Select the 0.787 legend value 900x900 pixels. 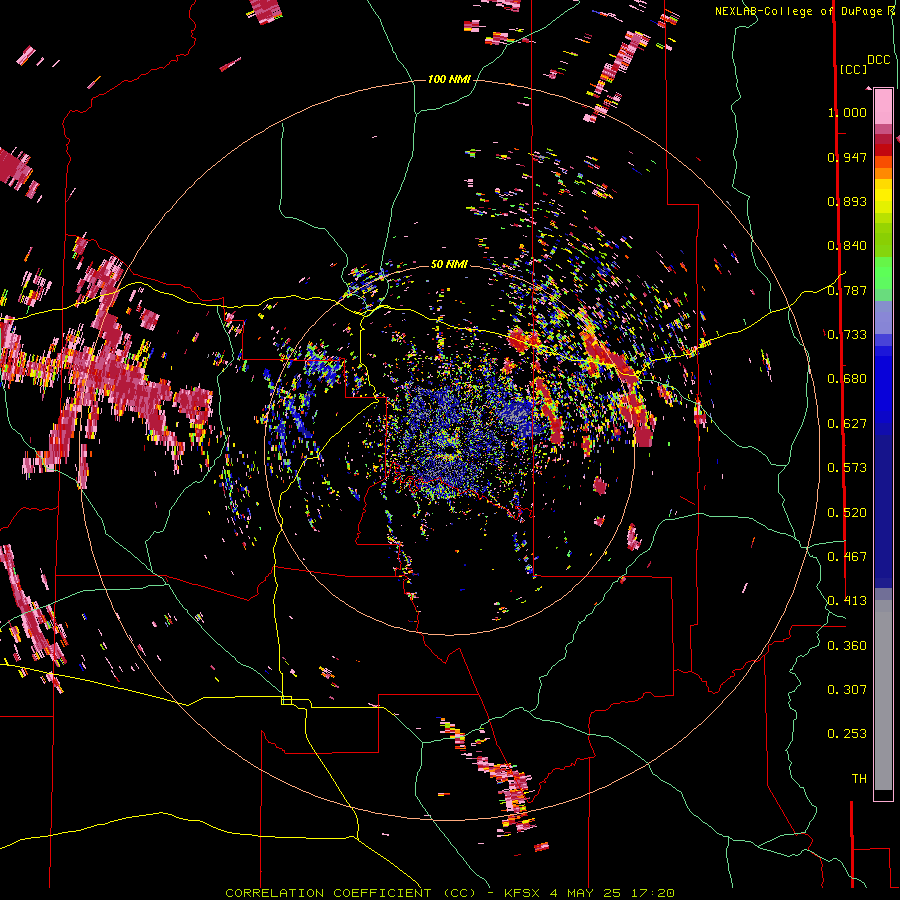click(847, 290)
